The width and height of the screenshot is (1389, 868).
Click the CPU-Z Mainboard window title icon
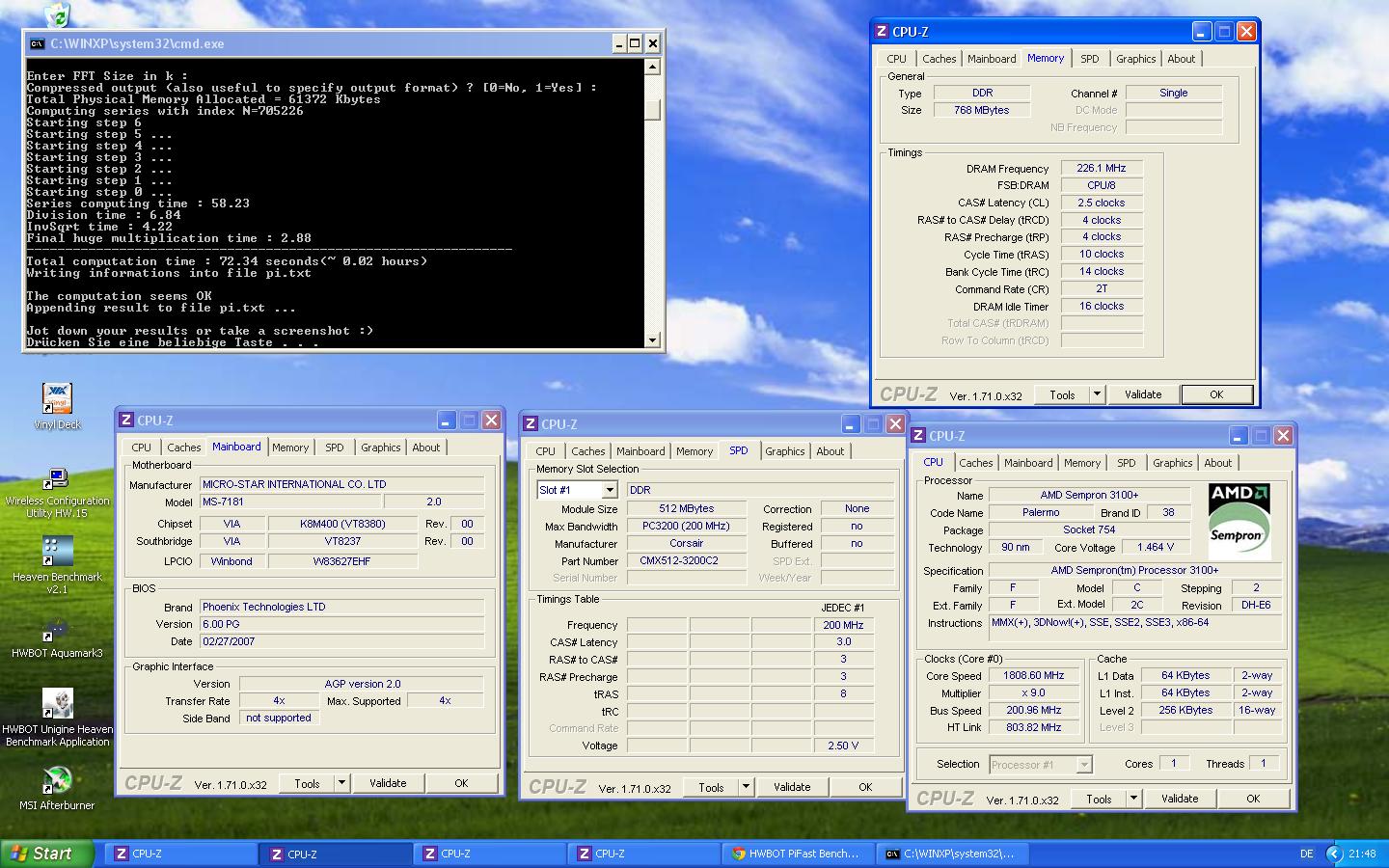click(126, 420)
